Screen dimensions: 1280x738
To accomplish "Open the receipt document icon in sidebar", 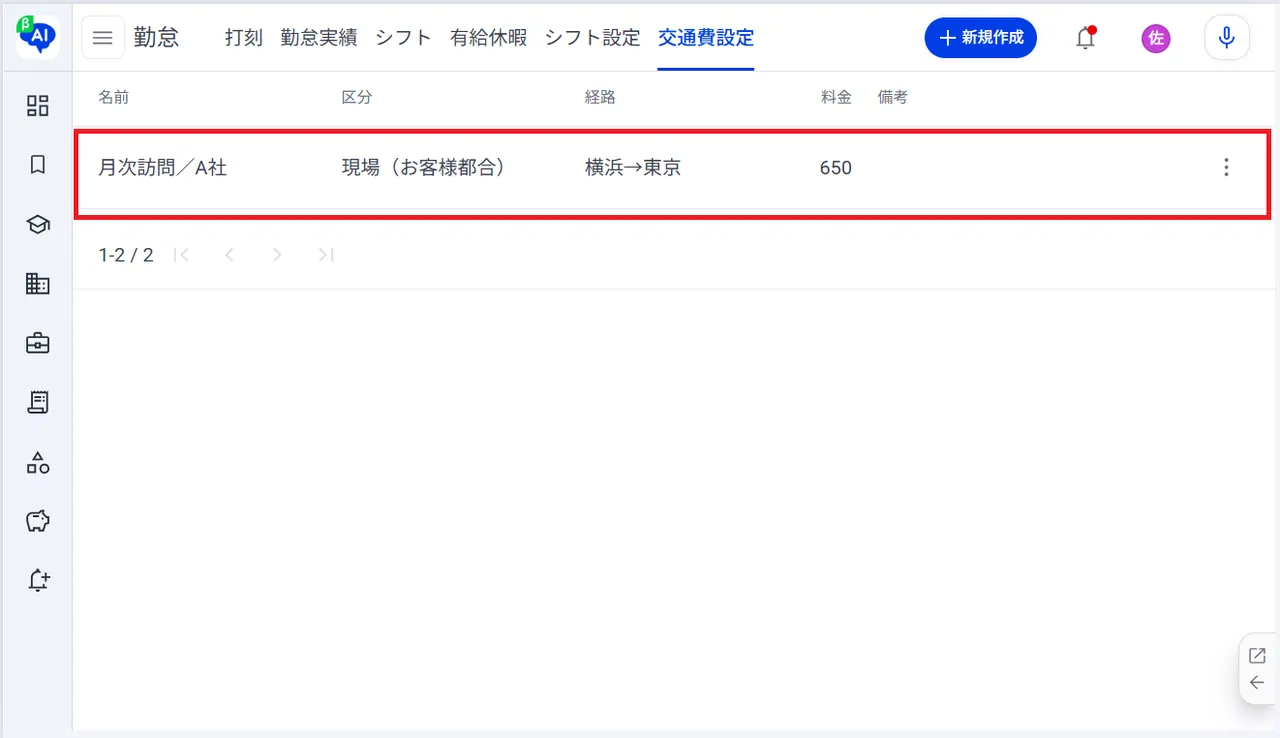I will 38,403.
